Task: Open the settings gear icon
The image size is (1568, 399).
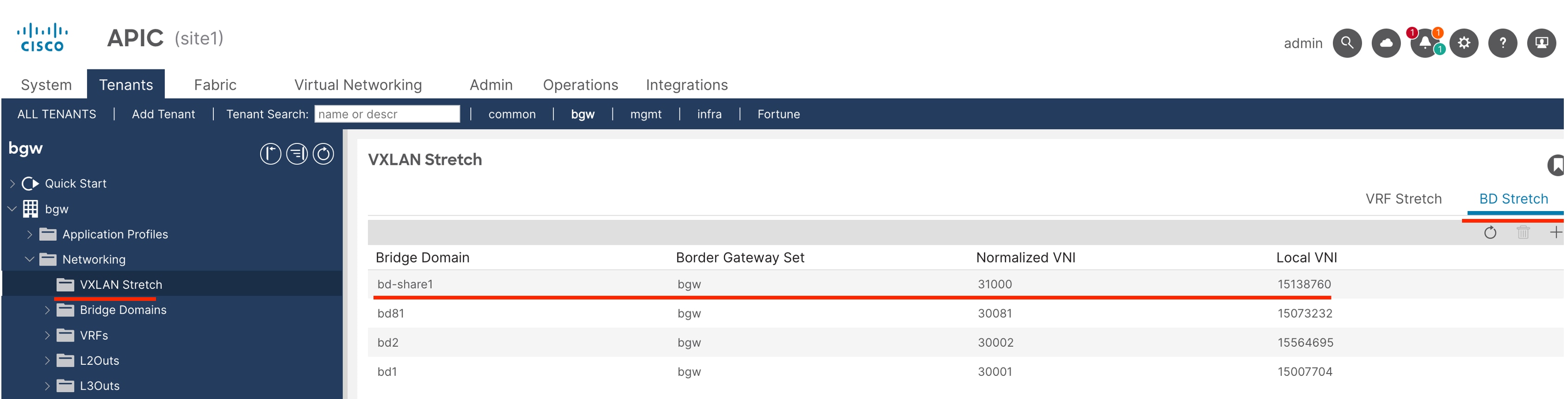Action: pos(1463,43)
